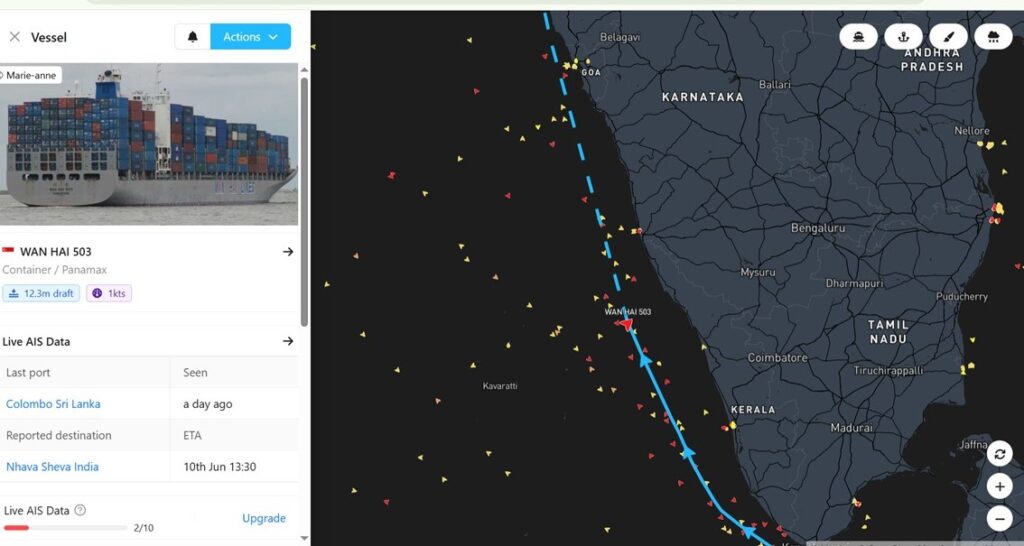Open Colombo Sri Lanka port link

[53, 404]
